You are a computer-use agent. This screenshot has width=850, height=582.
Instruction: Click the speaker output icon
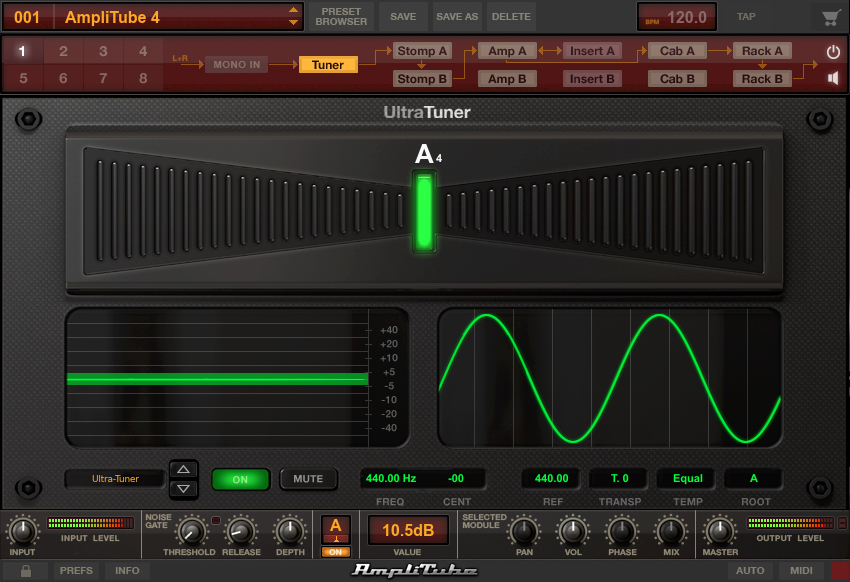click(833, 78)
